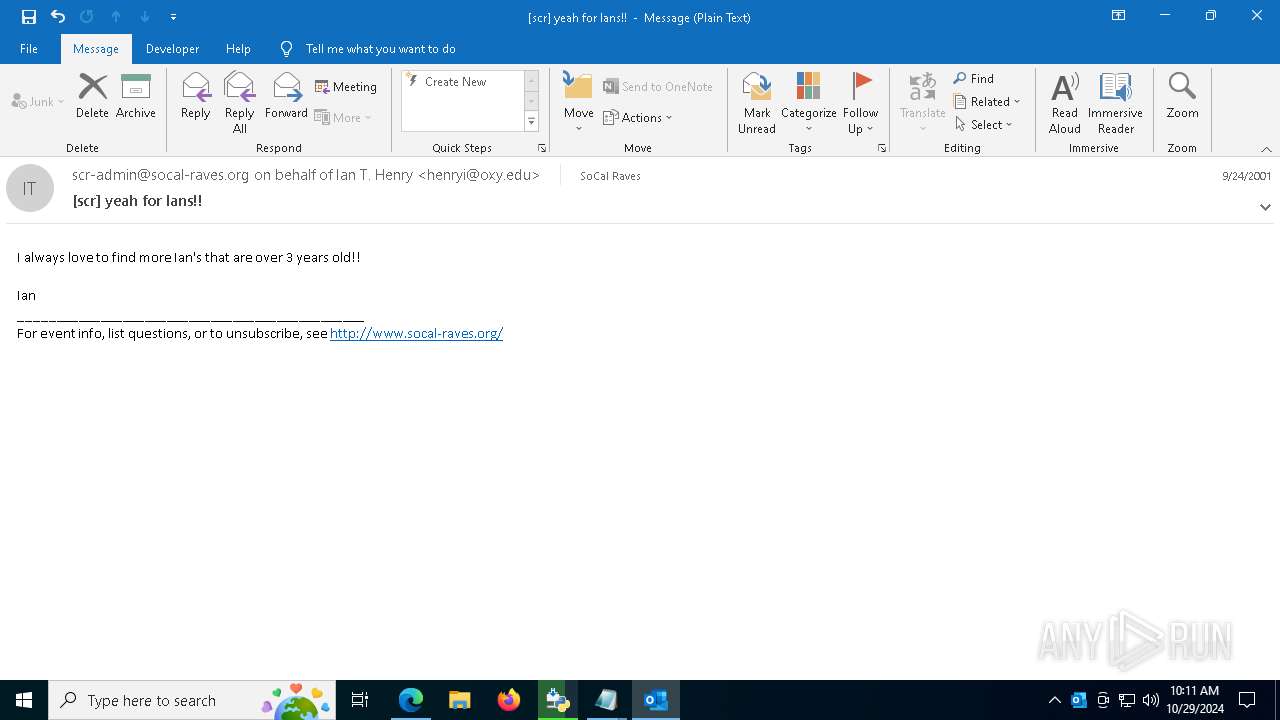
Task: Switch to the Message tab
Action: pyautogui.click(x=96, y=49)
